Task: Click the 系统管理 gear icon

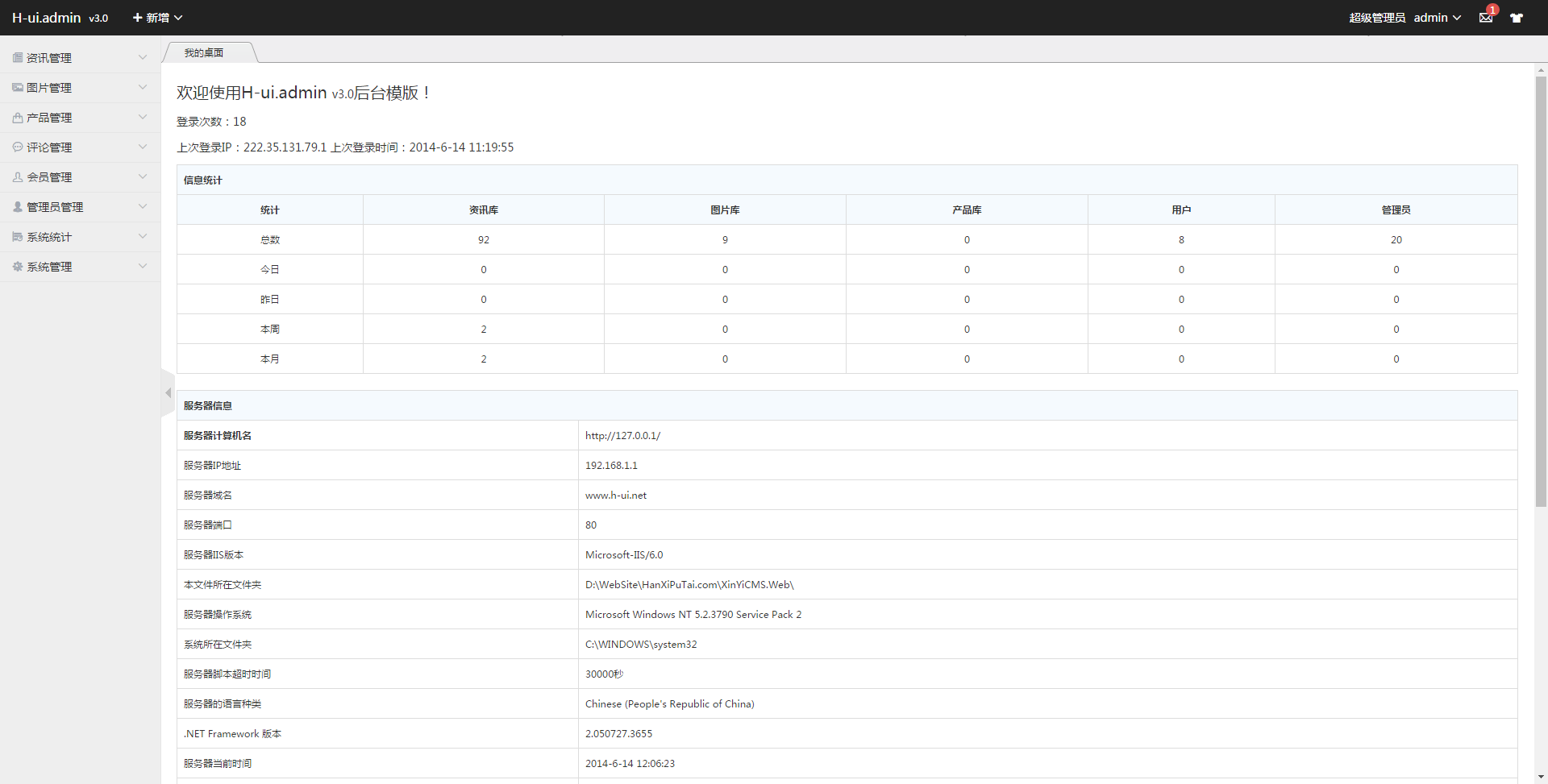Action: coord(18,267)
